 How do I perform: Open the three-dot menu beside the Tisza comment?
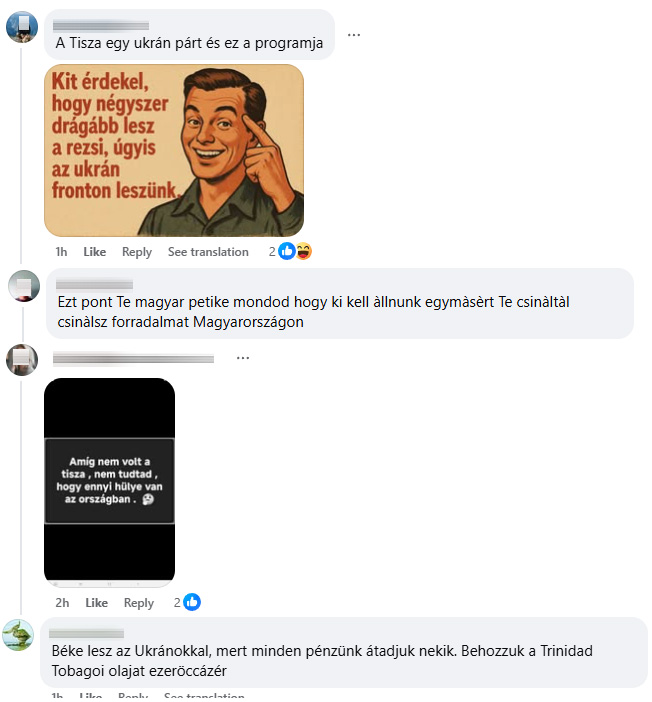pos(354,35)
